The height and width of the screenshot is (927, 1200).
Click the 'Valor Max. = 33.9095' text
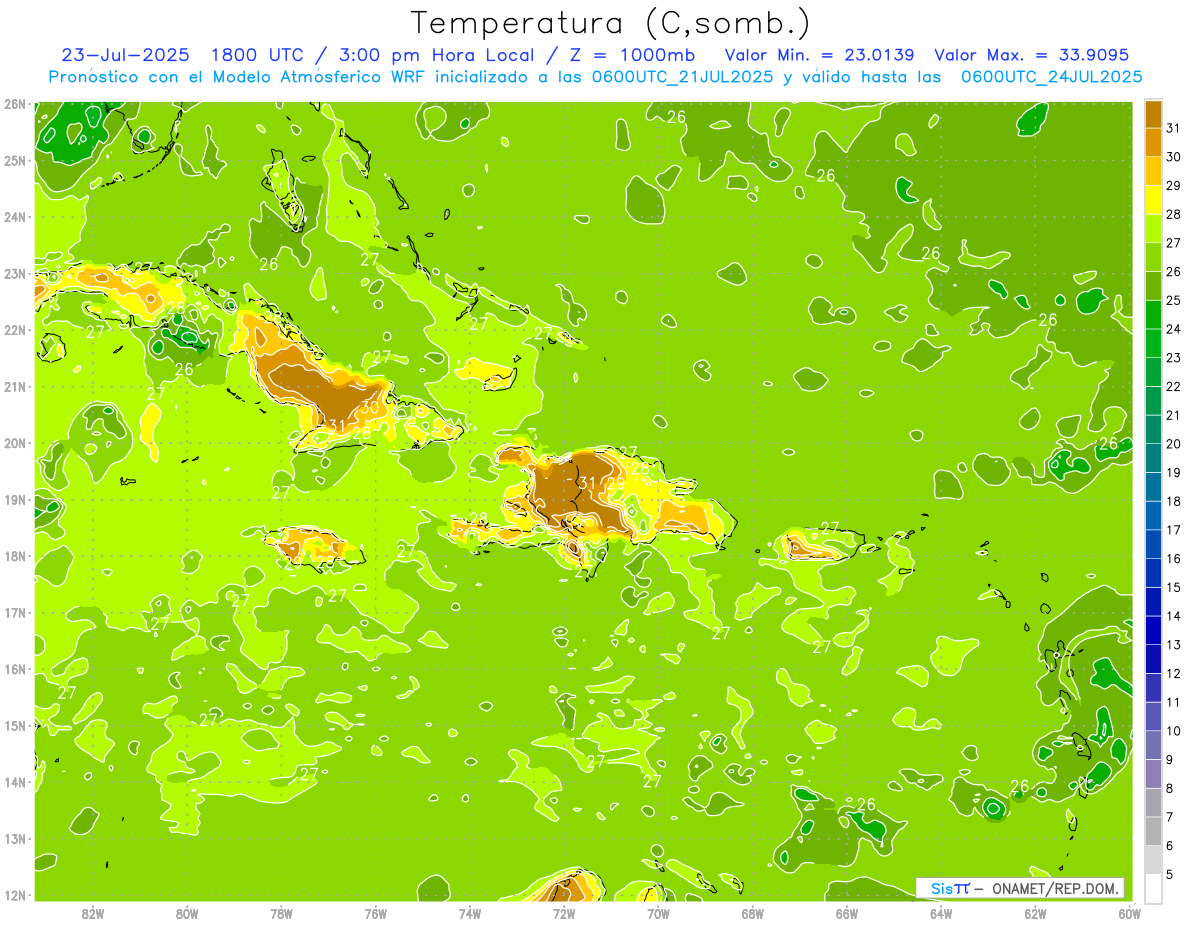click(x=1030, y=54)
